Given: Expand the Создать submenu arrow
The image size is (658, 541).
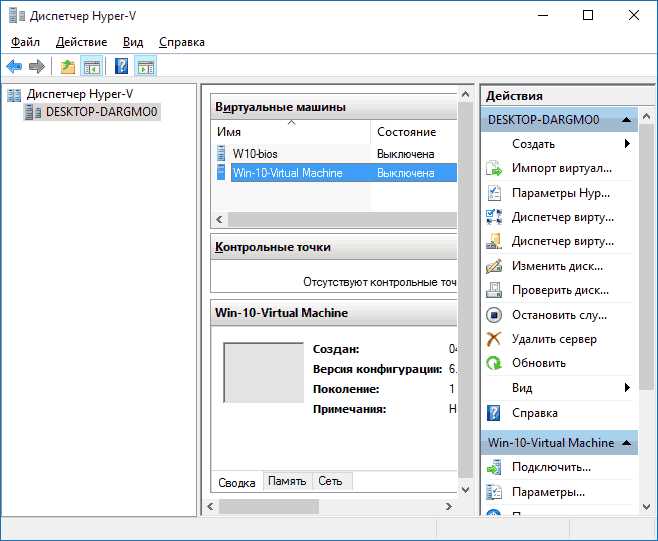Looking at the screenshot, I should pyautogui.click(x=627, y=144).
